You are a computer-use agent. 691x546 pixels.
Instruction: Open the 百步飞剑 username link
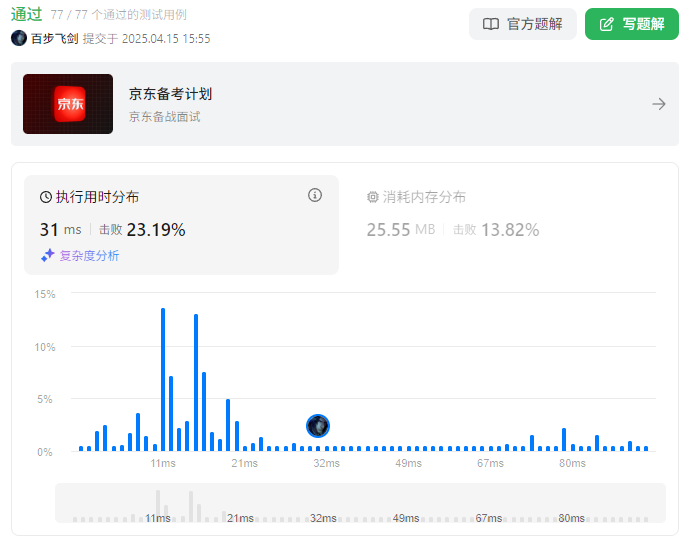55,38
